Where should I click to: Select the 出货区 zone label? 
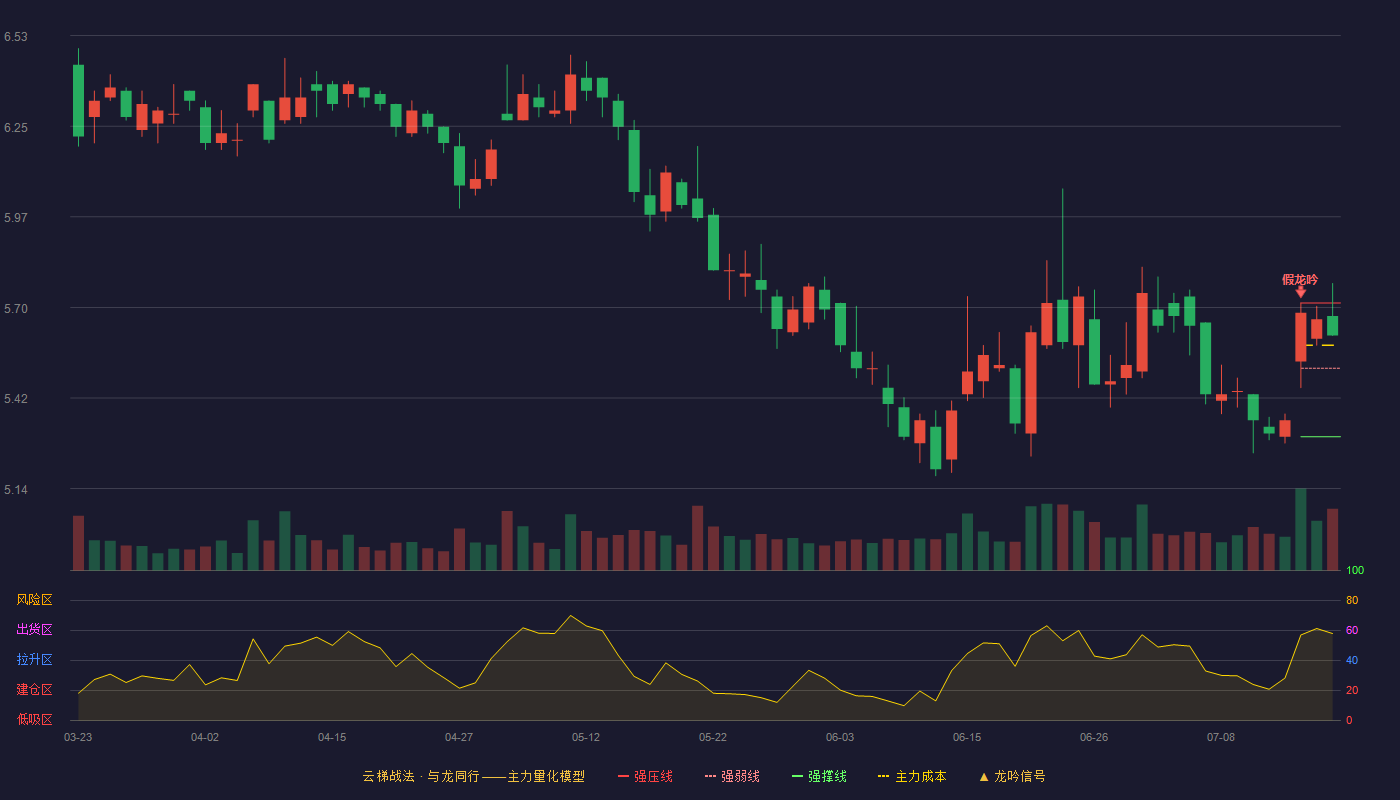(34, 630)
